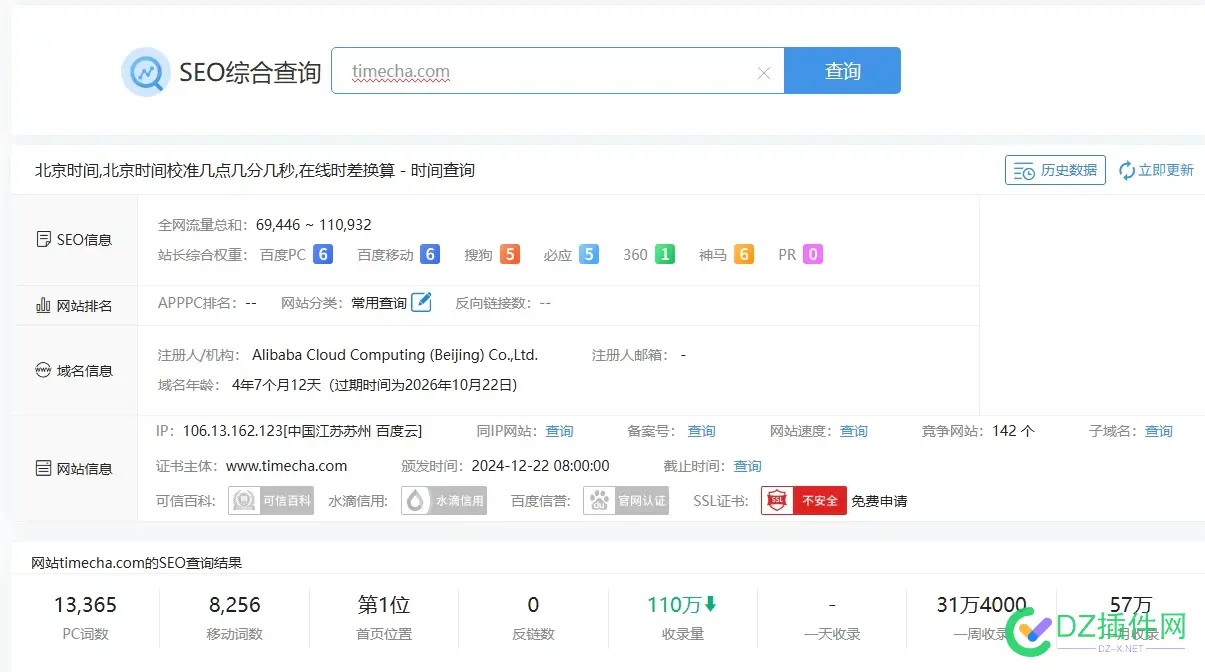Click the page title 北京时间 heading
1205x672 pixels.
tap(255, 170)
